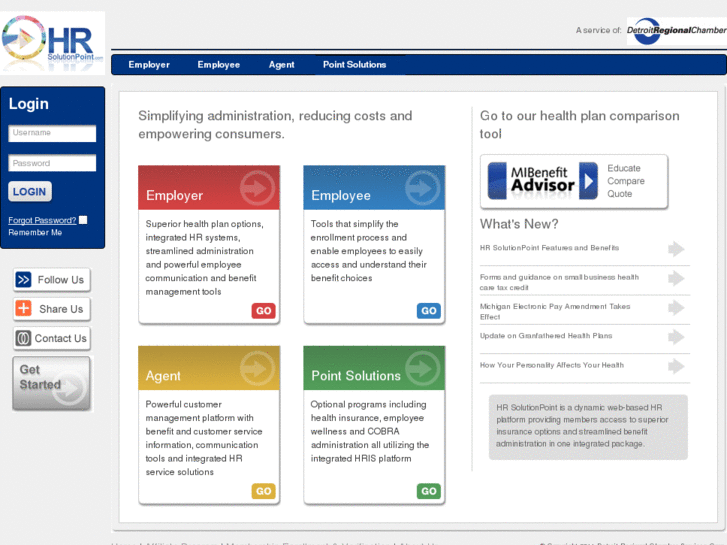
Task: Click into the Password field
Action: tap(52, 163)
